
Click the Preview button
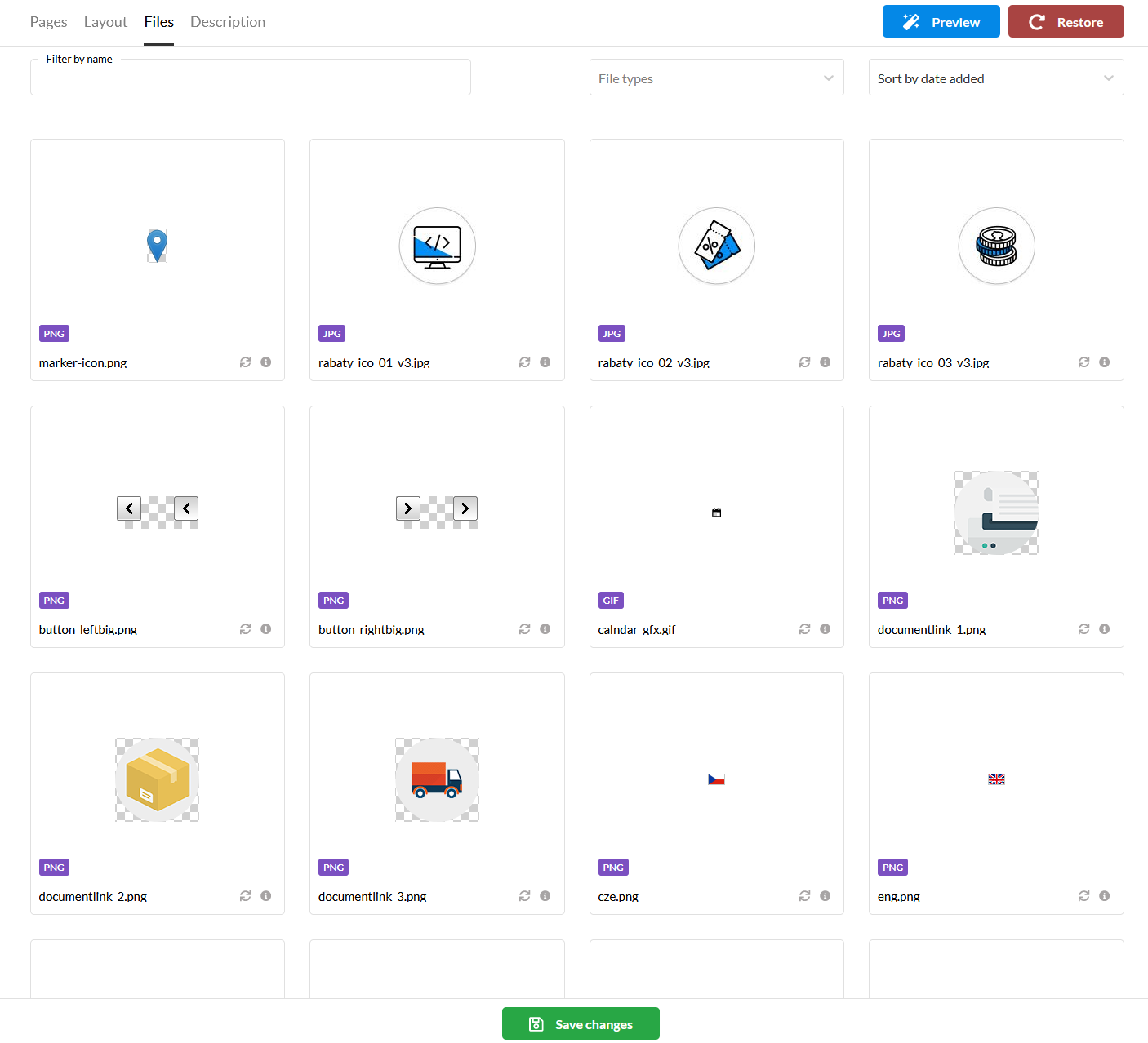pyautogui.click(x=941, y=22)
